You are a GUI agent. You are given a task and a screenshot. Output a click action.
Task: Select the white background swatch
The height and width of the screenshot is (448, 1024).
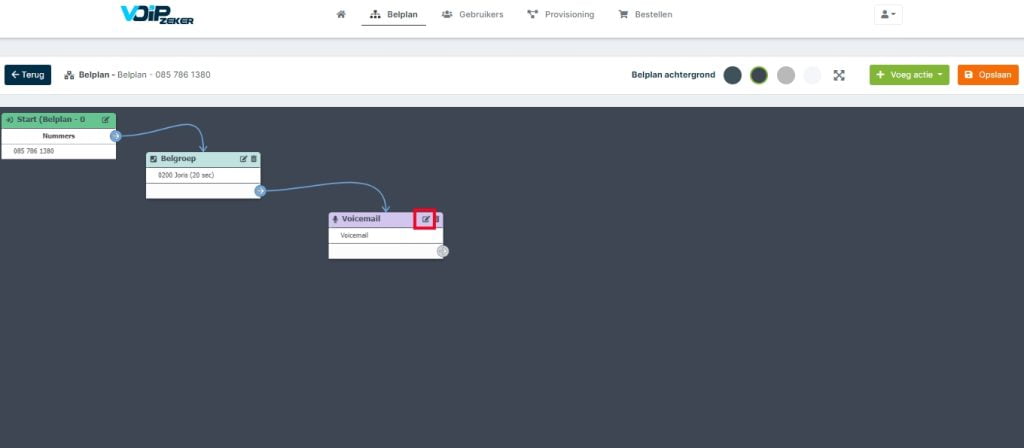(812, 75)
